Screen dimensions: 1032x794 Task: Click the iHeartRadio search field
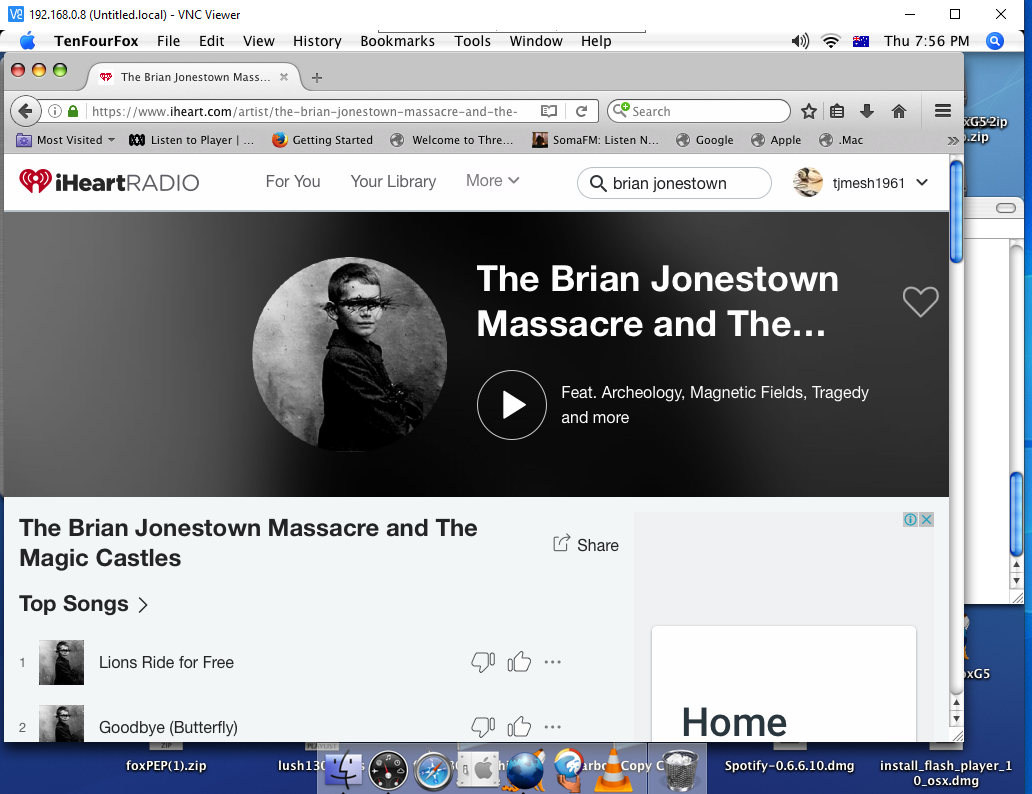click(x=674, y=183)
